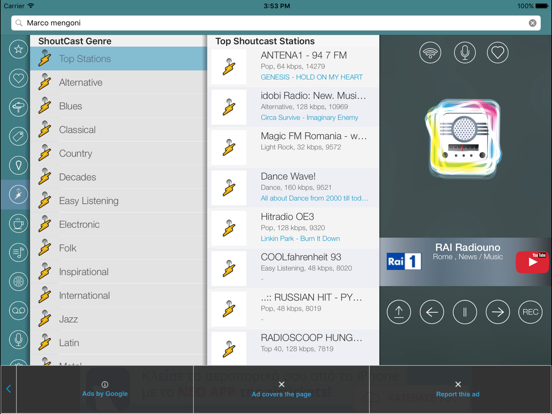Select Decades genre
The image size is (552, 414).
point(118,177)
